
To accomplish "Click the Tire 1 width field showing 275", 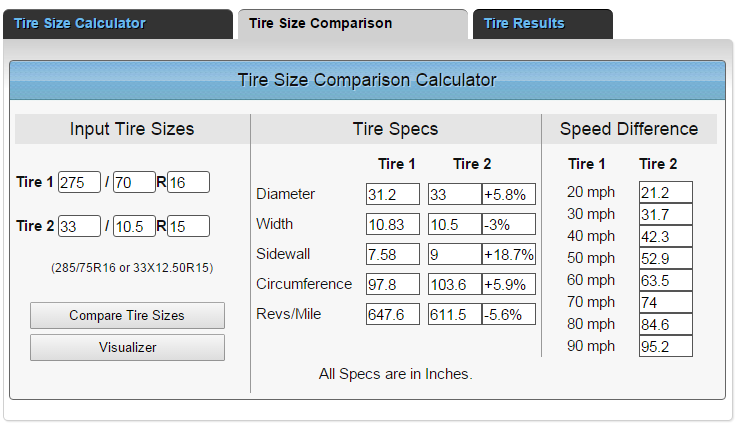I will tap(79, 182).
